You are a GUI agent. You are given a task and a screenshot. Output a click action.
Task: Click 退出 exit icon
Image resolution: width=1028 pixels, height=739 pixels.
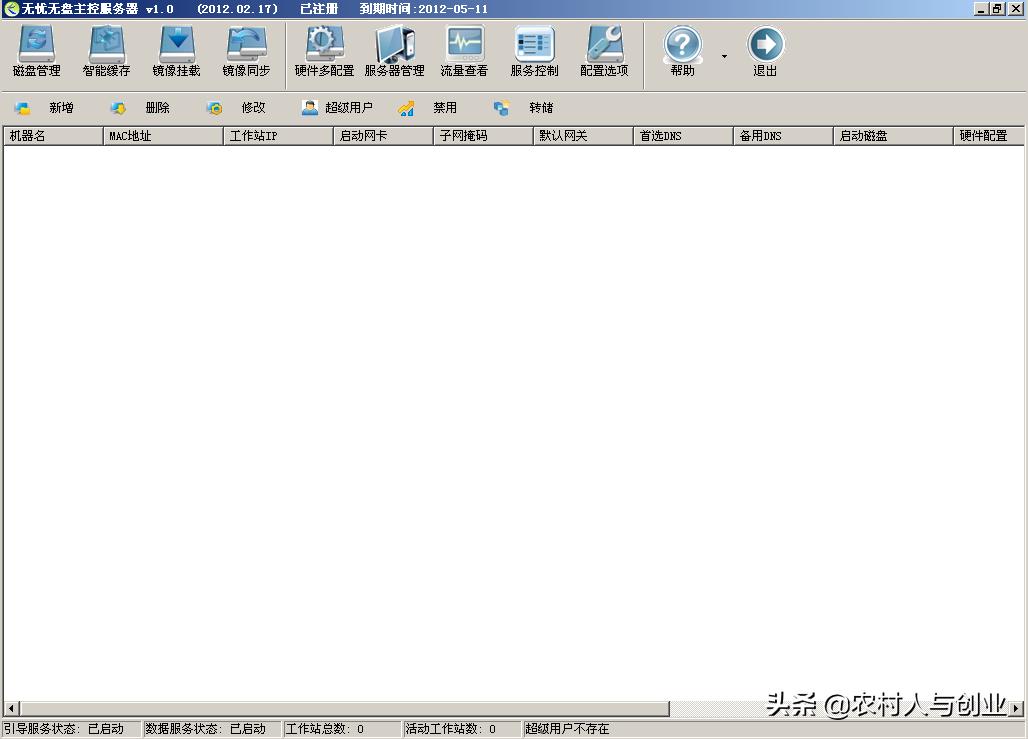tap(765, 51)
